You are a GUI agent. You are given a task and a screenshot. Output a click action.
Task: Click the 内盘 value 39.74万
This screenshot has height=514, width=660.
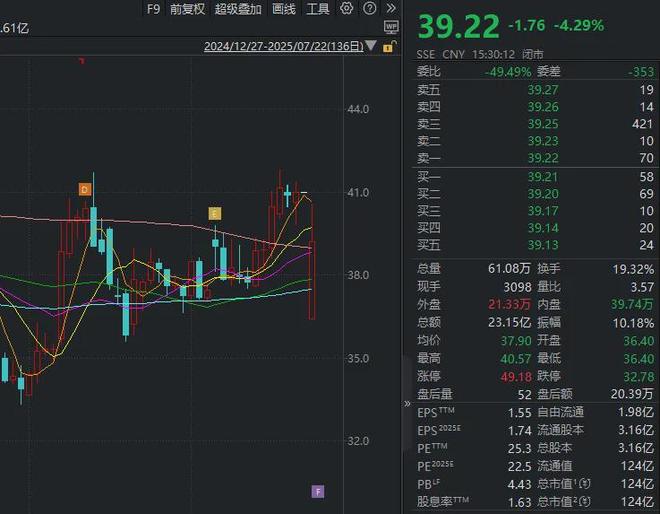(x=632, y=304)
